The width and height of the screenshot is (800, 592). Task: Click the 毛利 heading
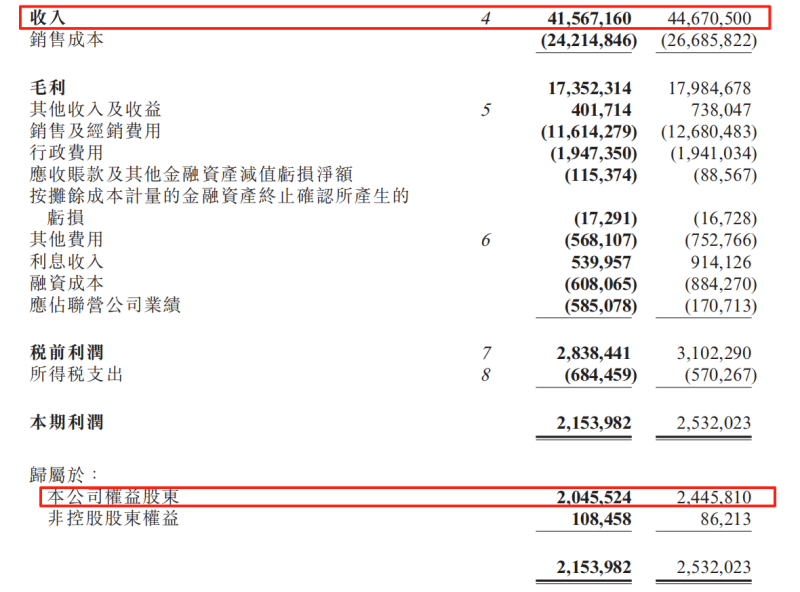pos(47,87)
